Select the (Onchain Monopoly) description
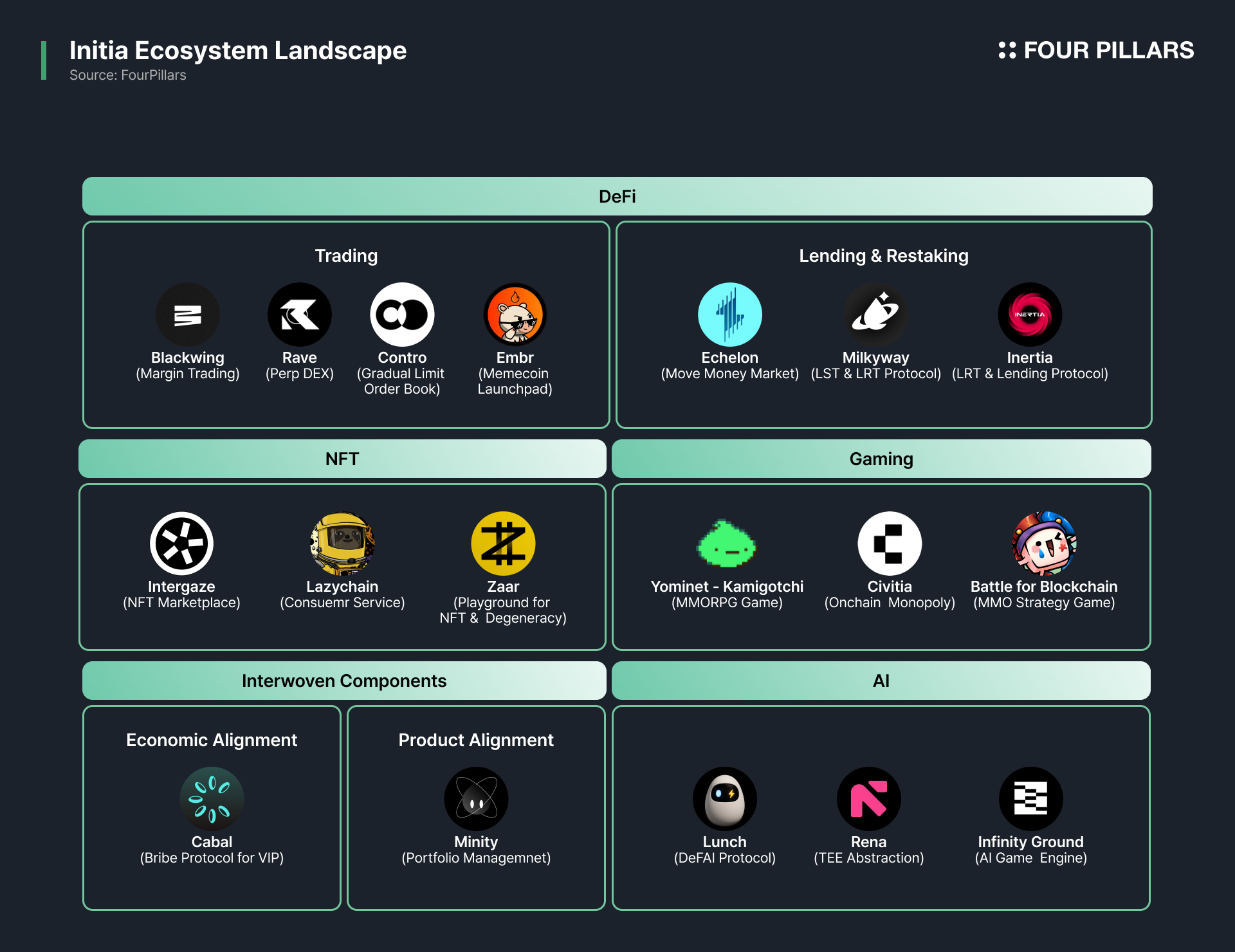1235x952 pixels. (x=890, y=603)
